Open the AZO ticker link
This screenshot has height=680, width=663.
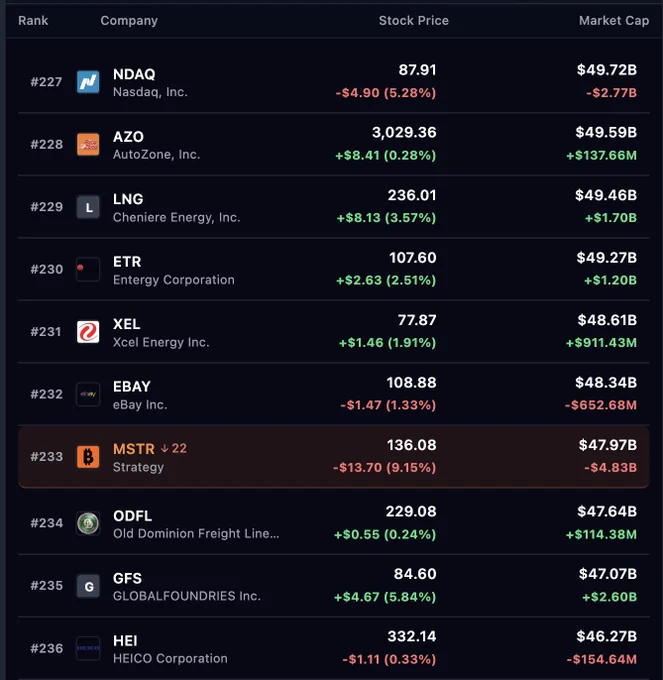click(128, 137)
